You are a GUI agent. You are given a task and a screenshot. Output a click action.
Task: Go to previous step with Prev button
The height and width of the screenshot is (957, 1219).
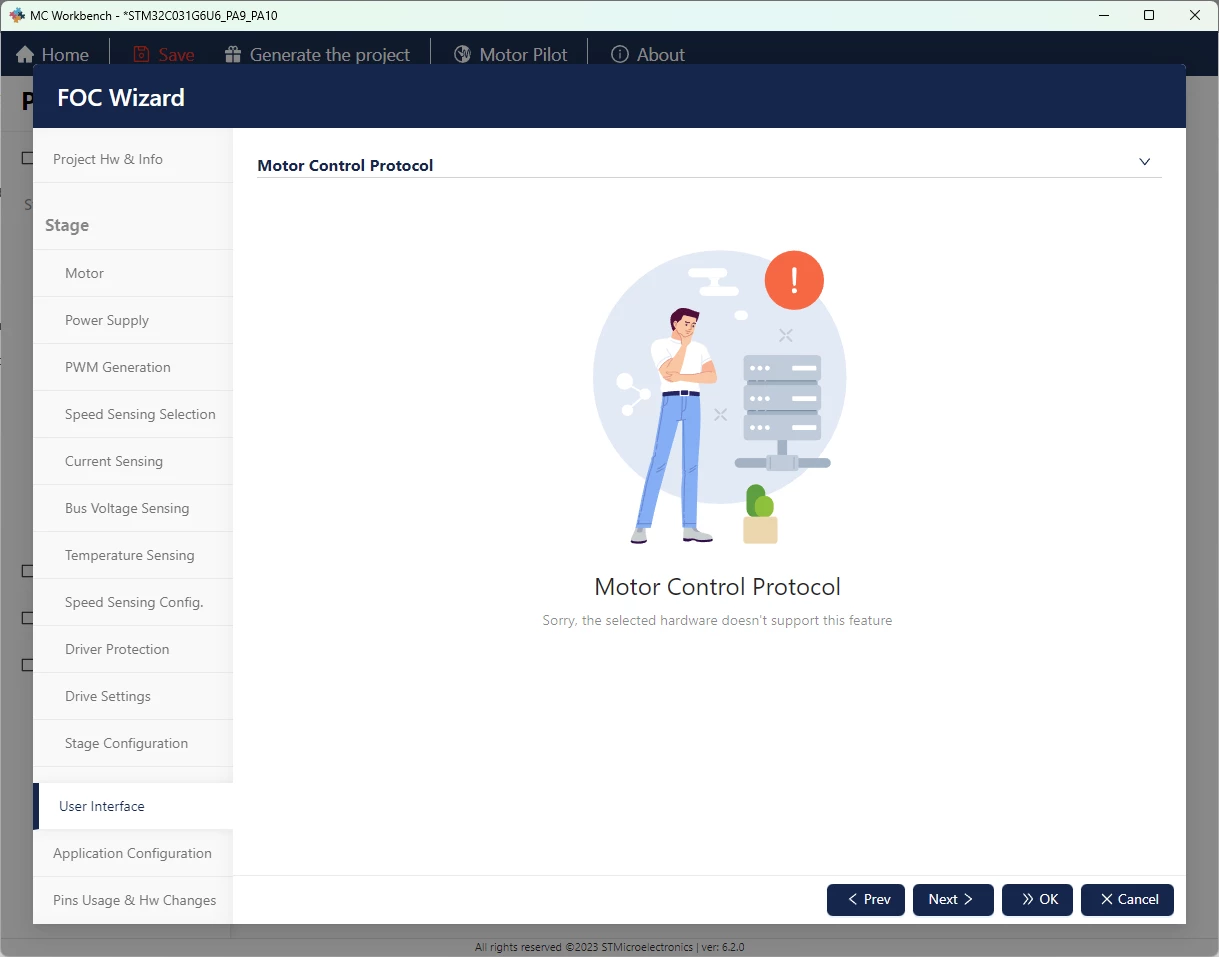click(x=866, y=900)
